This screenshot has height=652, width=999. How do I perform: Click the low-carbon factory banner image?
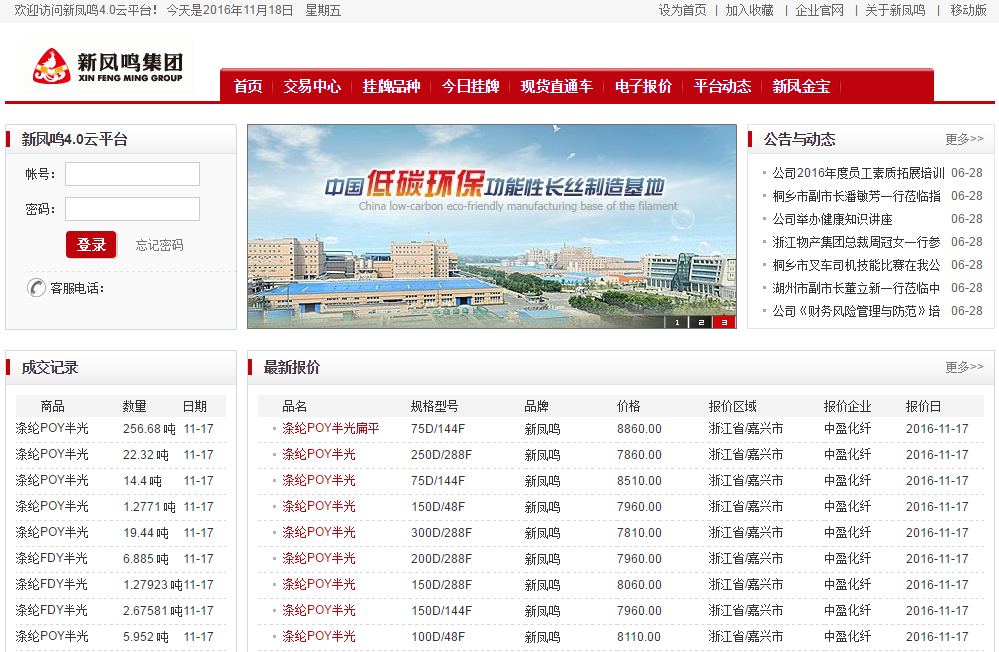click(x=492, y=226)
